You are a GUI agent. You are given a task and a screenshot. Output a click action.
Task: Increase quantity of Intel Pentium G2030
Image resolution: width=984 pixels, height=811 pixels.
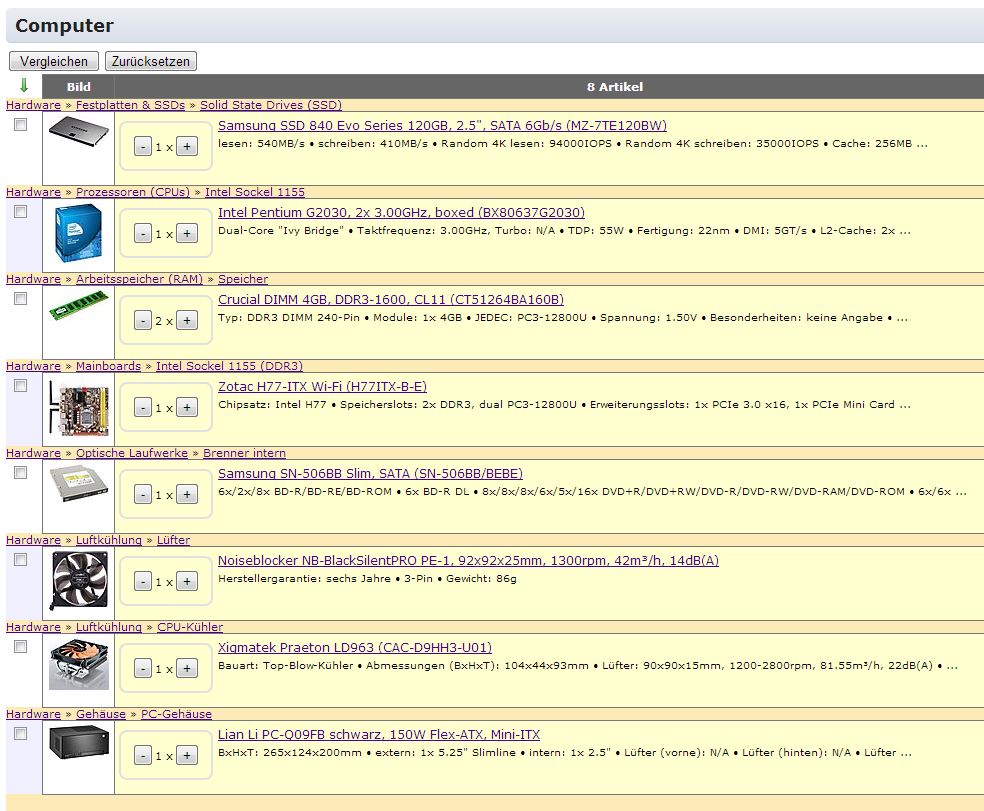187,234
